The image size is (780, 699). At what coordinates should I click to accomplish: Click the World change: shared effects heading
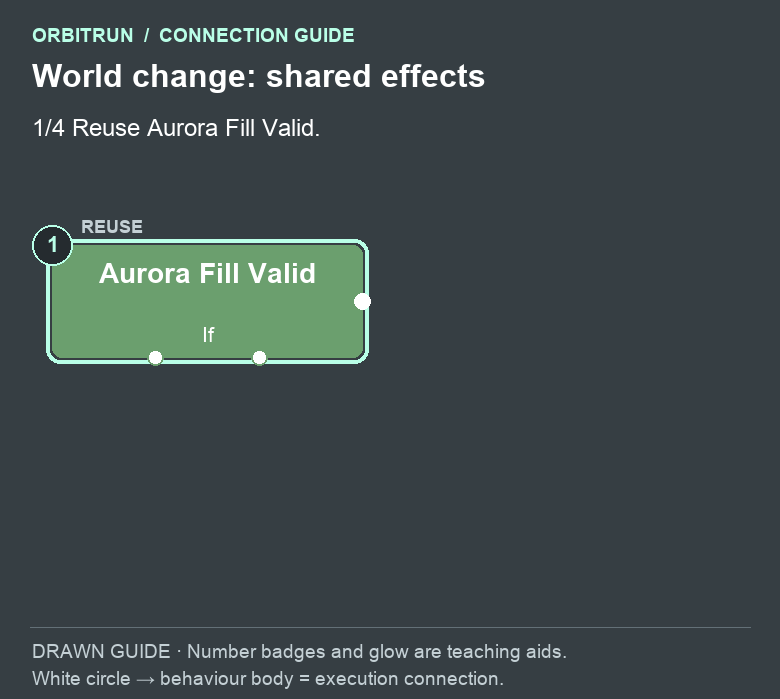258,76
